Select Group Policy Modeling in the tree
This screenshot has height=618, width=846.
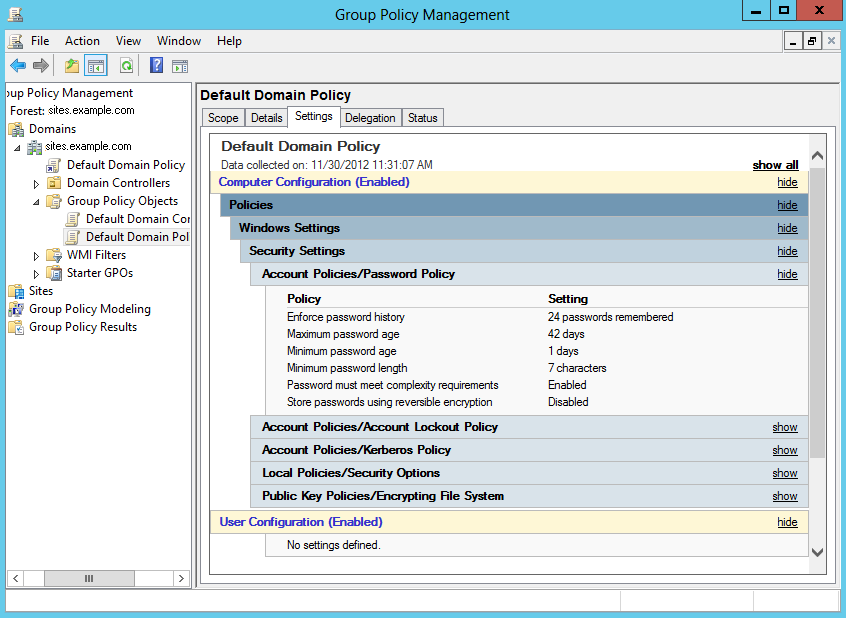[x=90, y=309]
